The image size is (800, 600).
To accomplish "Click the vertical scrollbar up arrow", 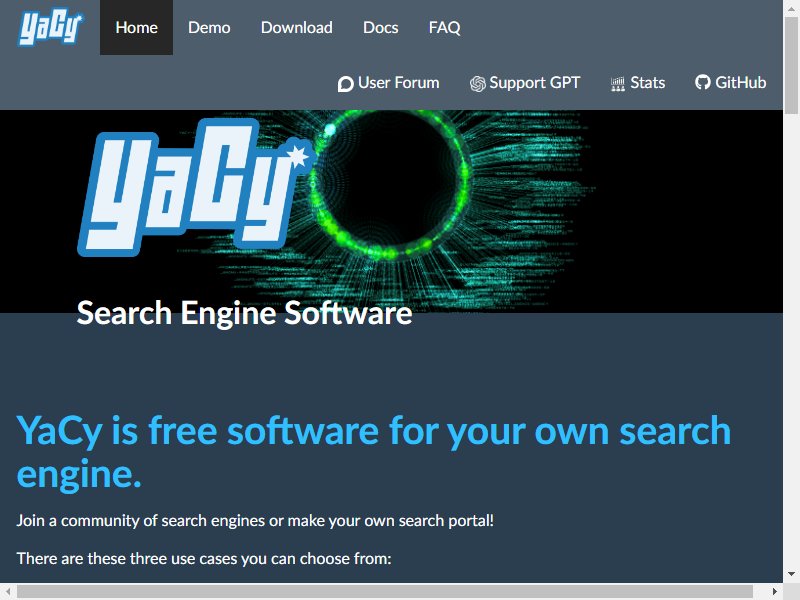I will 791,8.
